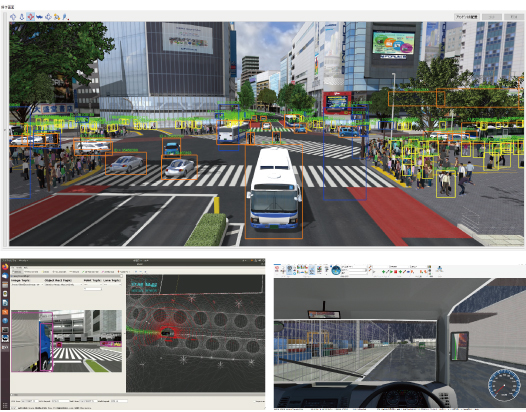Open Thunderbird mail from the Ubuntu dock
The width and height of the screenshot is (526, 412).
click(x=5, y=276)
